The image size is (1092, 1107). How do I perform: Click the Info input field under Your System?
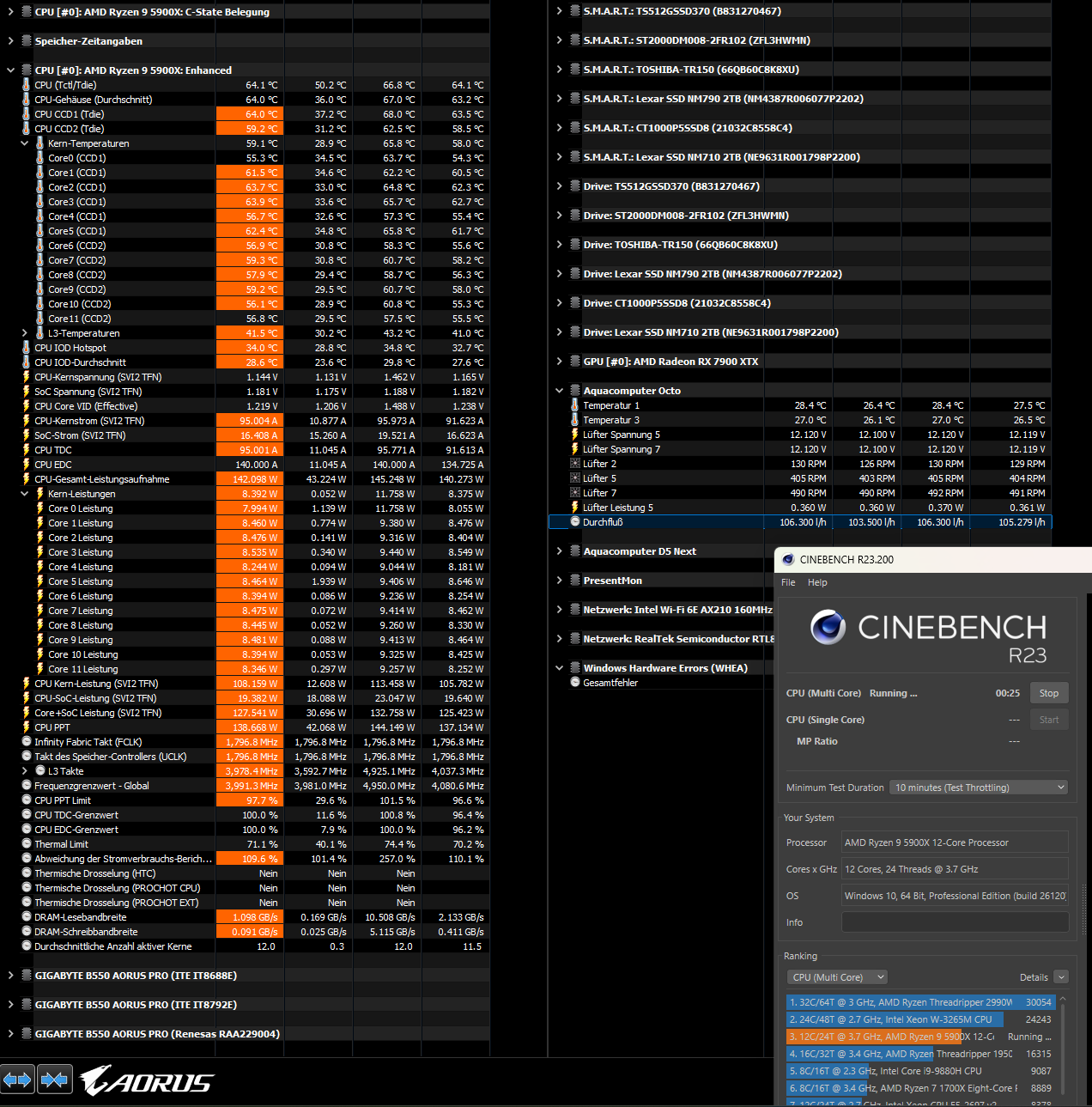(955, 922)
